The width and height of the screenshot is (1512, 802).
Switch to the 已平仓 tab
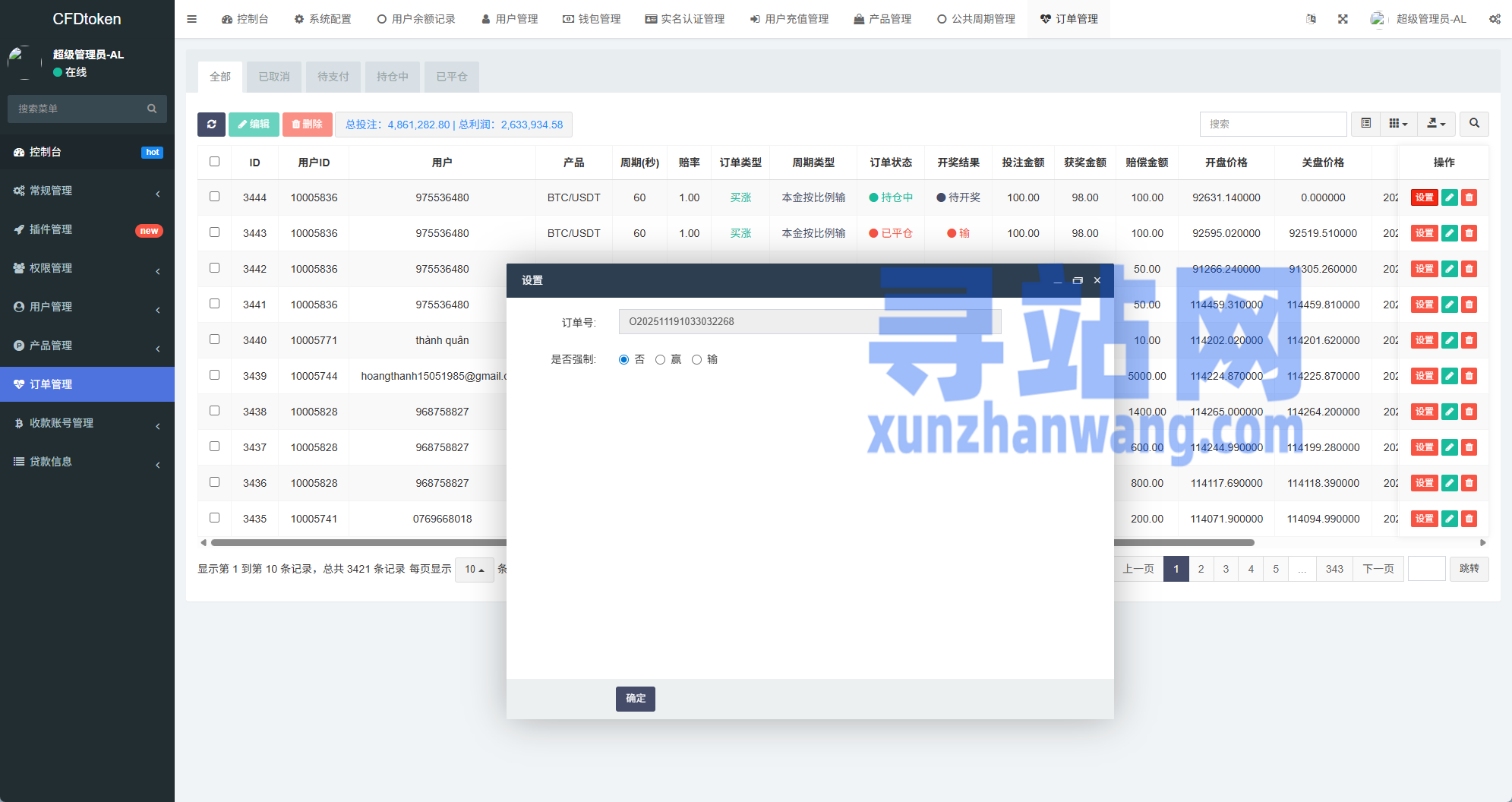tap(451, 77)
